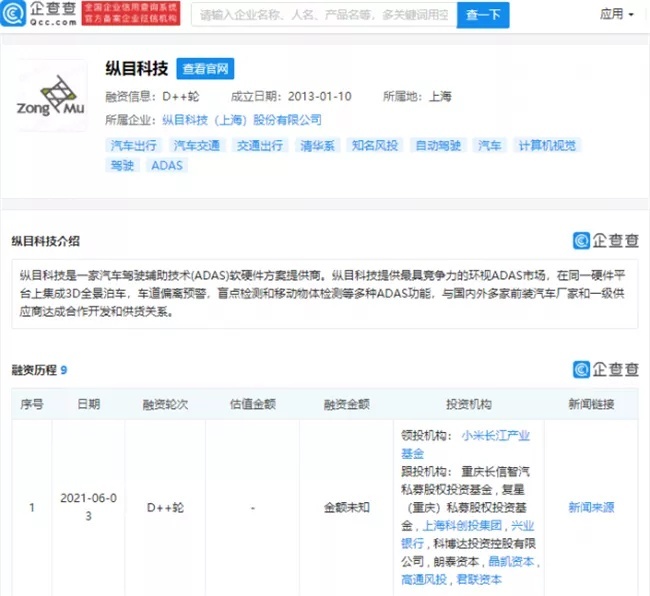Image resolution: width=650 pixels, height=596 pixels.
Task: Select the 汽车交通 tag
Action: [197, 145]
